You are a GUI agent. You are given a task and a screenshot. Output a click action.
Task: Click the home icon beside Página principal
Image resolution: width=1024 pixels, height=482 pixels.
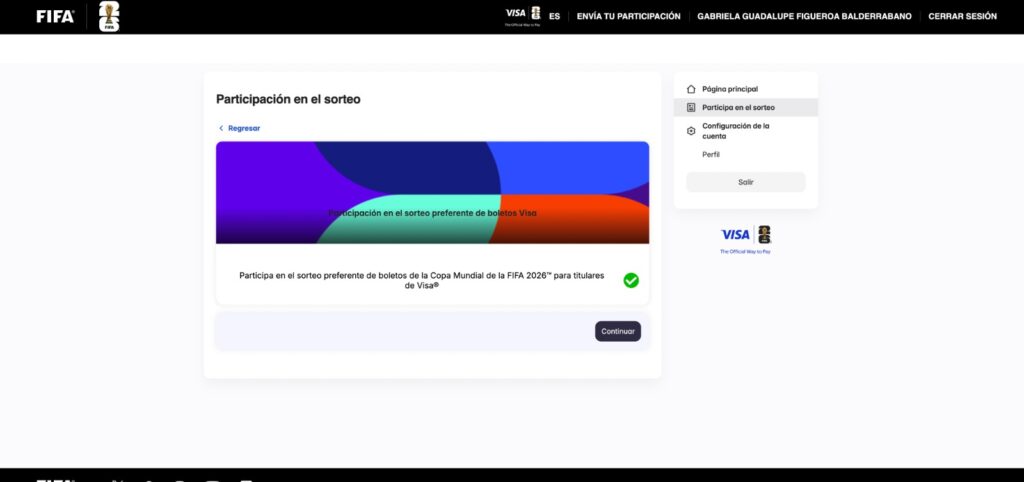click(691, 89)
